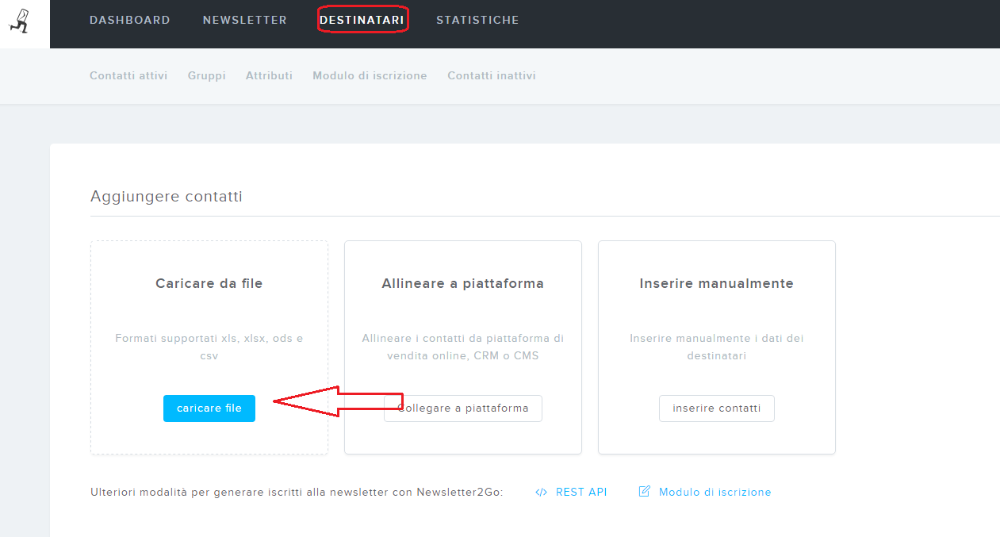Follow the Modulo di iscrizione link at bottom
The width and height of the screenshot is (1000, 537).
coord(715,492)
